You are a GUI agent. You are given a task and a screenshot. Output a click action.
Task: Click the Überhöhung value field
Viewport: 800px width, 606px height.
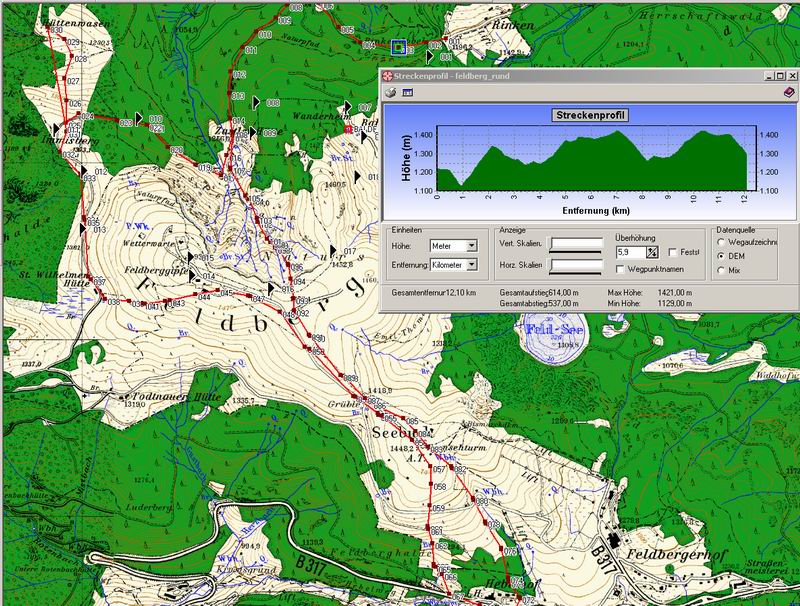pyautogui.click(x=631, y=252)
